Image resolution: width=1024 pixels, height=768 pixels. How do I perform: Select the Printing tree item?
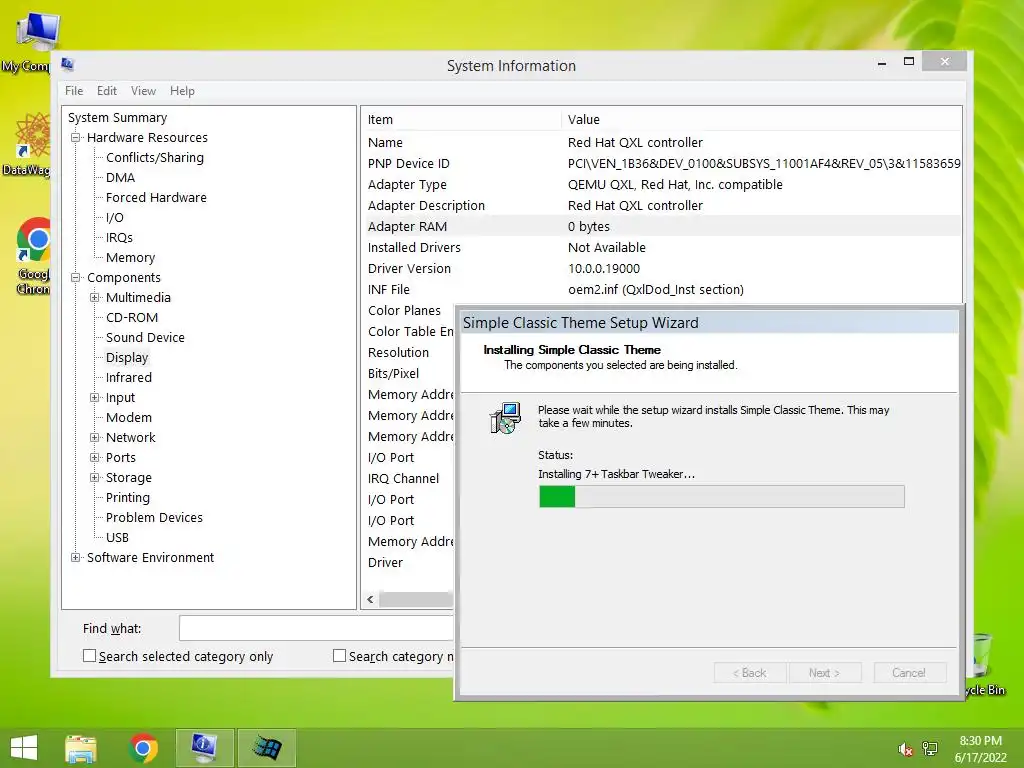[128, 498]
